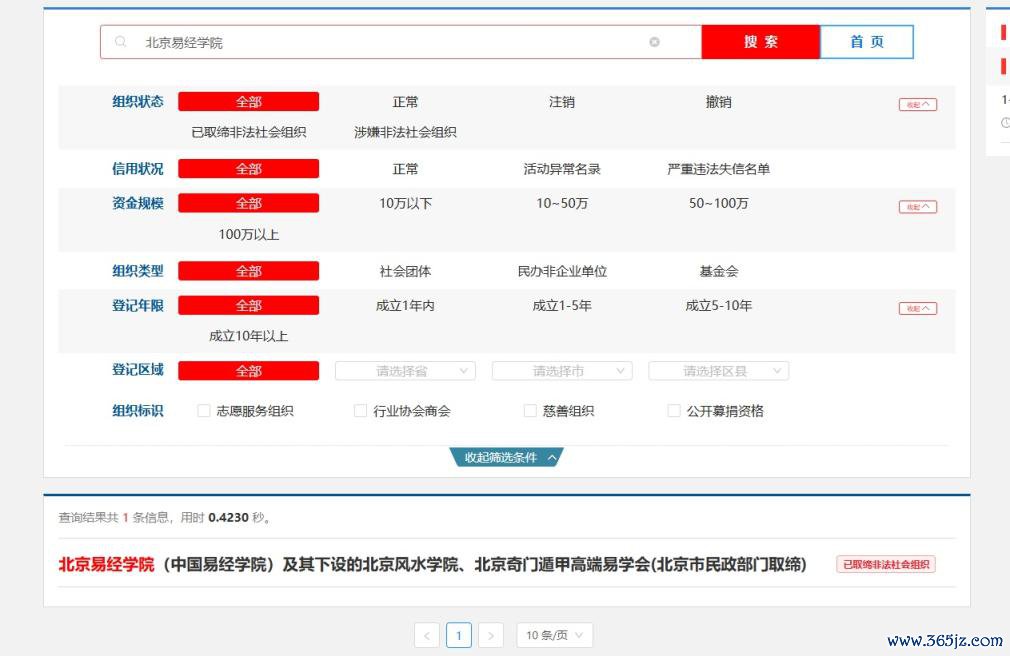The width and height of the screenshot is (1010, 656).
Task: Open the 请选择省 province dropdown
Action: [x=405, y=371]
